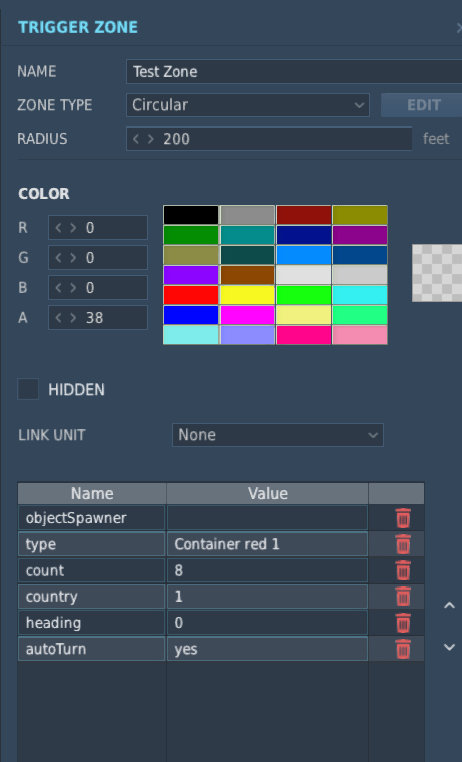This screenshot has width=462, height=762.
Task: Decrease R value with left arrow
Action: [x=59, y=228]
